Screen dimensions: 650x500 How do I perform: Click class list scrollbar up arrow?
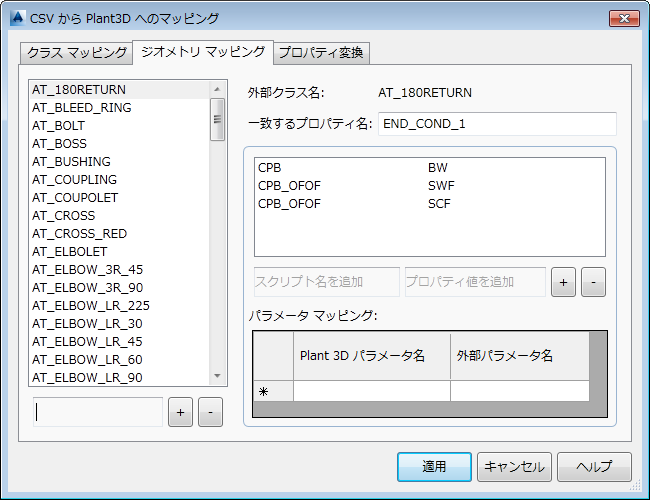click(x=217, y=89)
